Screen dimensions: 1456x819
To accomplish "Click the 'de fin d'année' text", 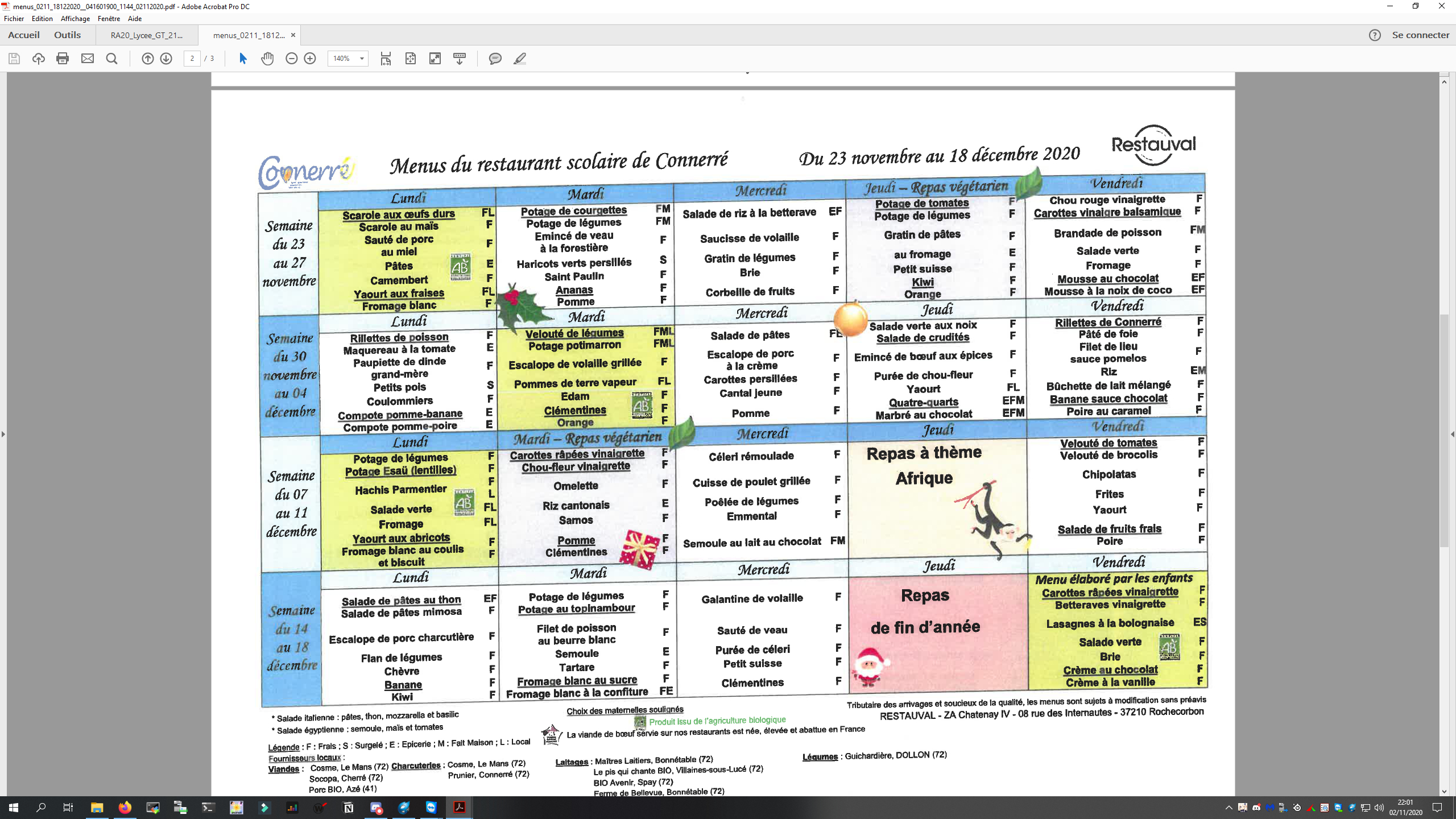I will coord(925,627).
